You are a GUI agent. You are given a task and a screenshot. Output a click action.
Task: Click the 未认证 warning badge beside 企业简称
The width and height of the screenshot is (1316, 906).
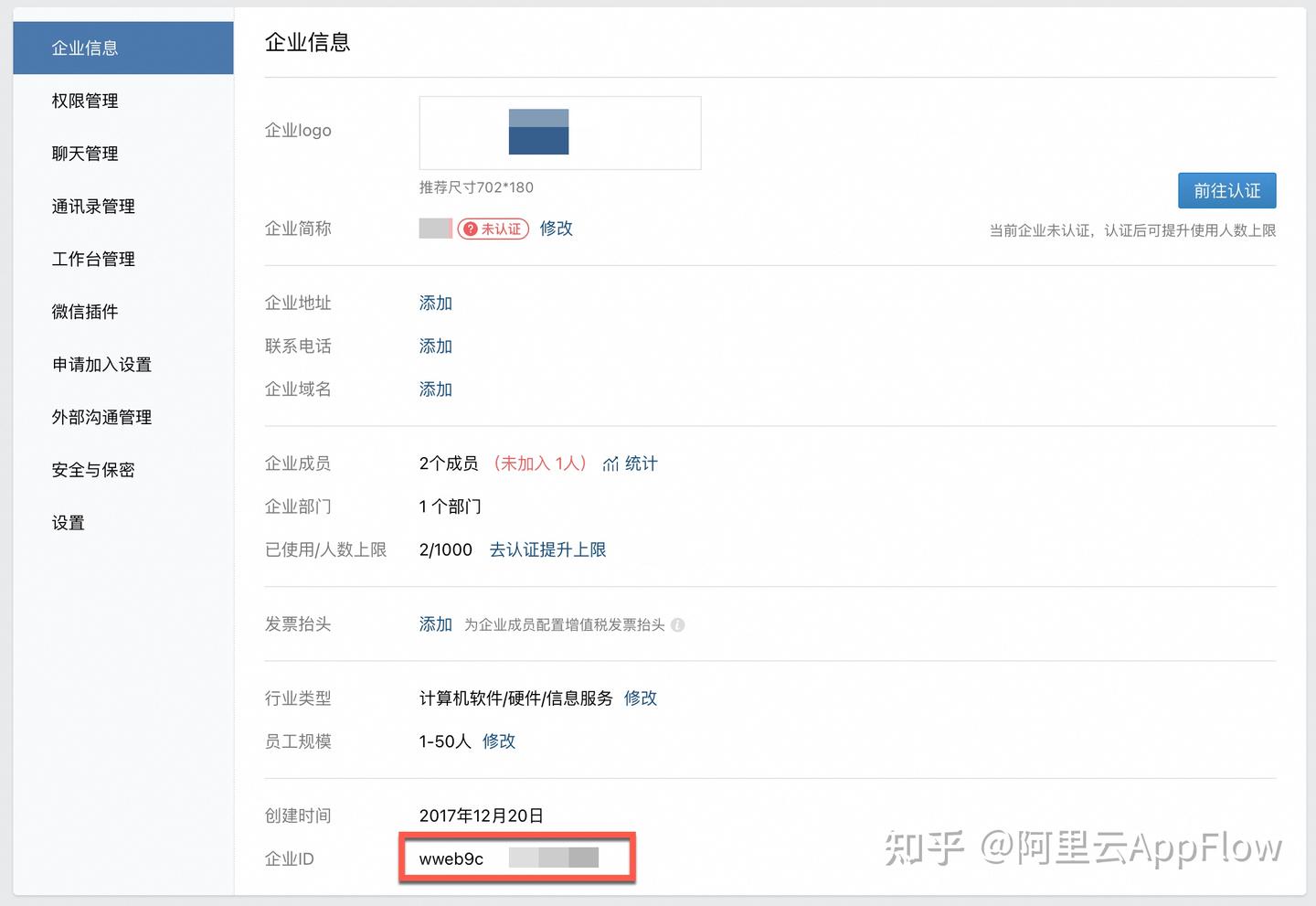(493, 229)
